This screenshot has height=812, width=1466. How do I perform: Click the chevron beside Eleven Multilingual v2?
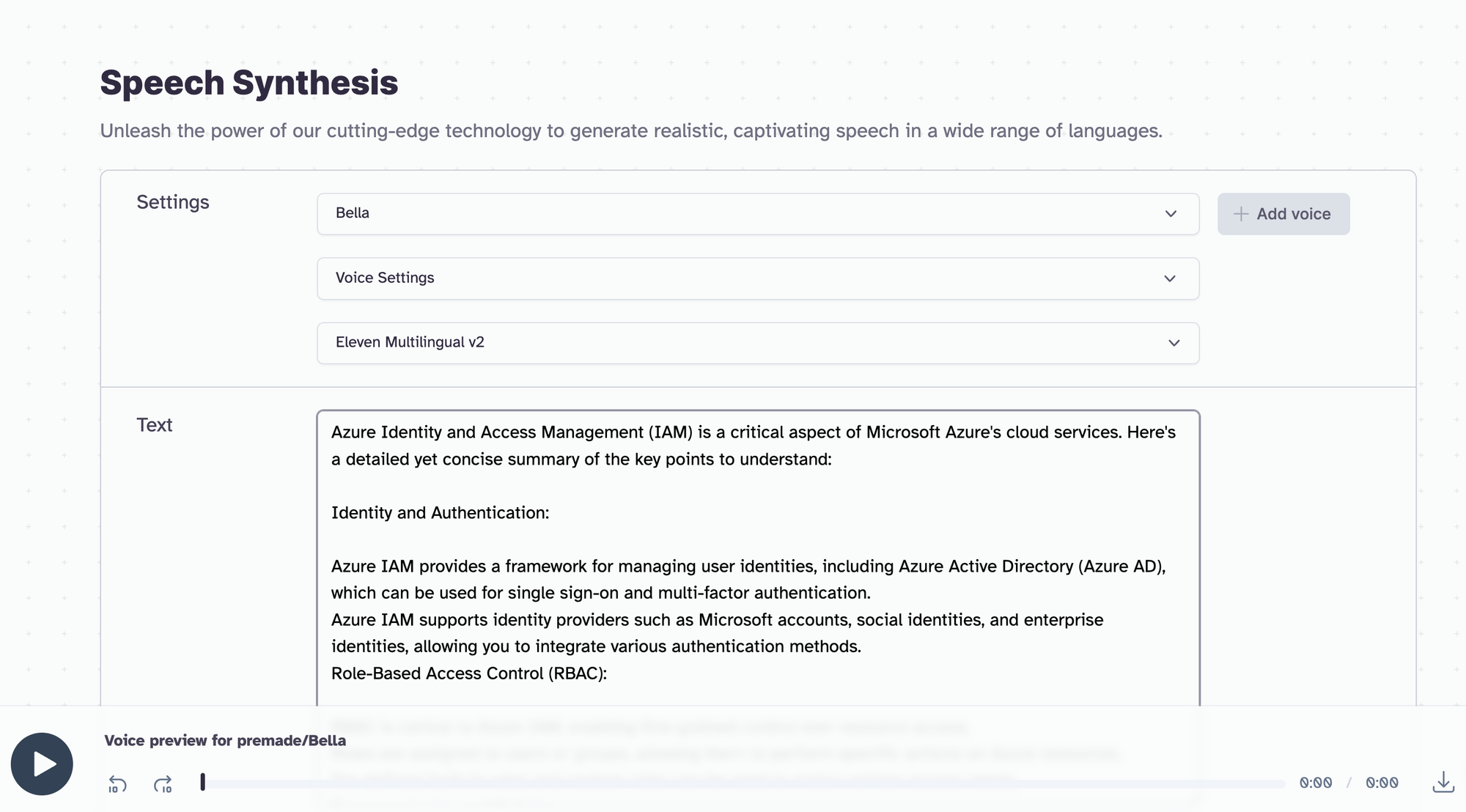coord(1174,343)
